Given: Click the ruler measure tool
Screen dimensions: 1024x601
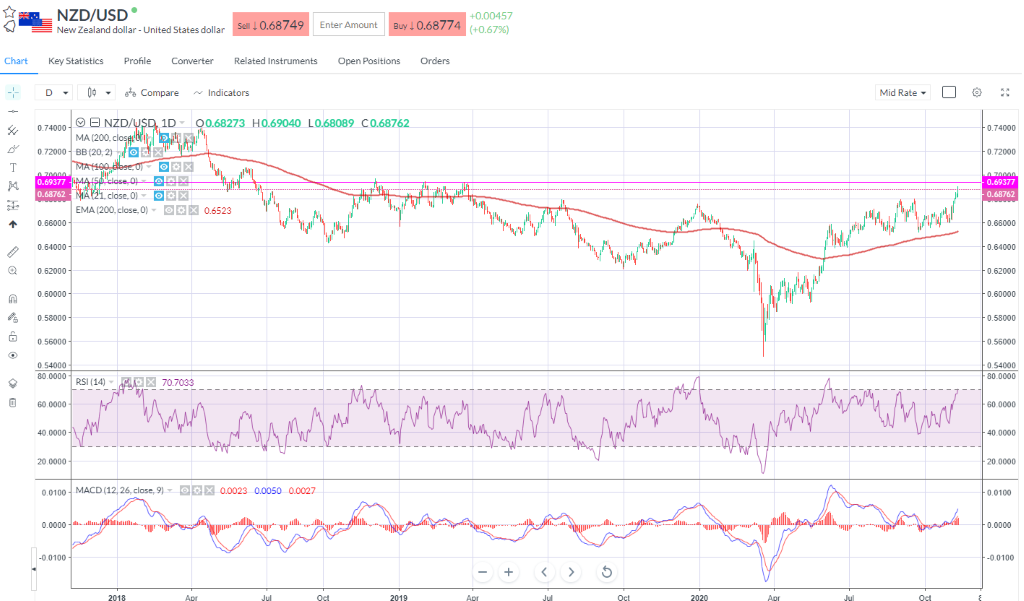Looking at the screenshot, I should pos(13,251).
